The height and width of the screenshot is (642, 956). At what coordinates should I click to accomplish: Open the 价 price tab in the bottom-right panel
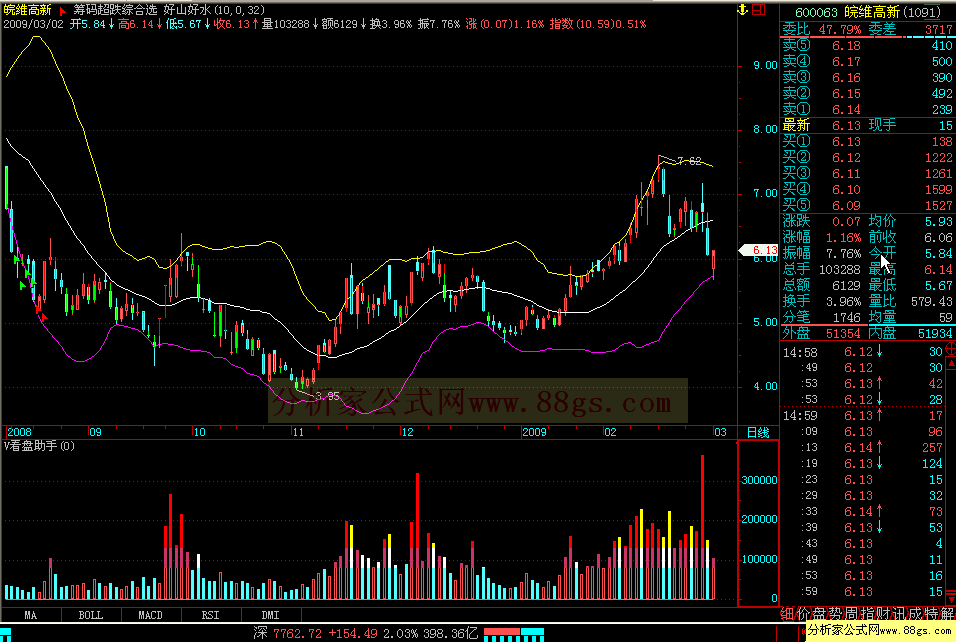(803, 613)
